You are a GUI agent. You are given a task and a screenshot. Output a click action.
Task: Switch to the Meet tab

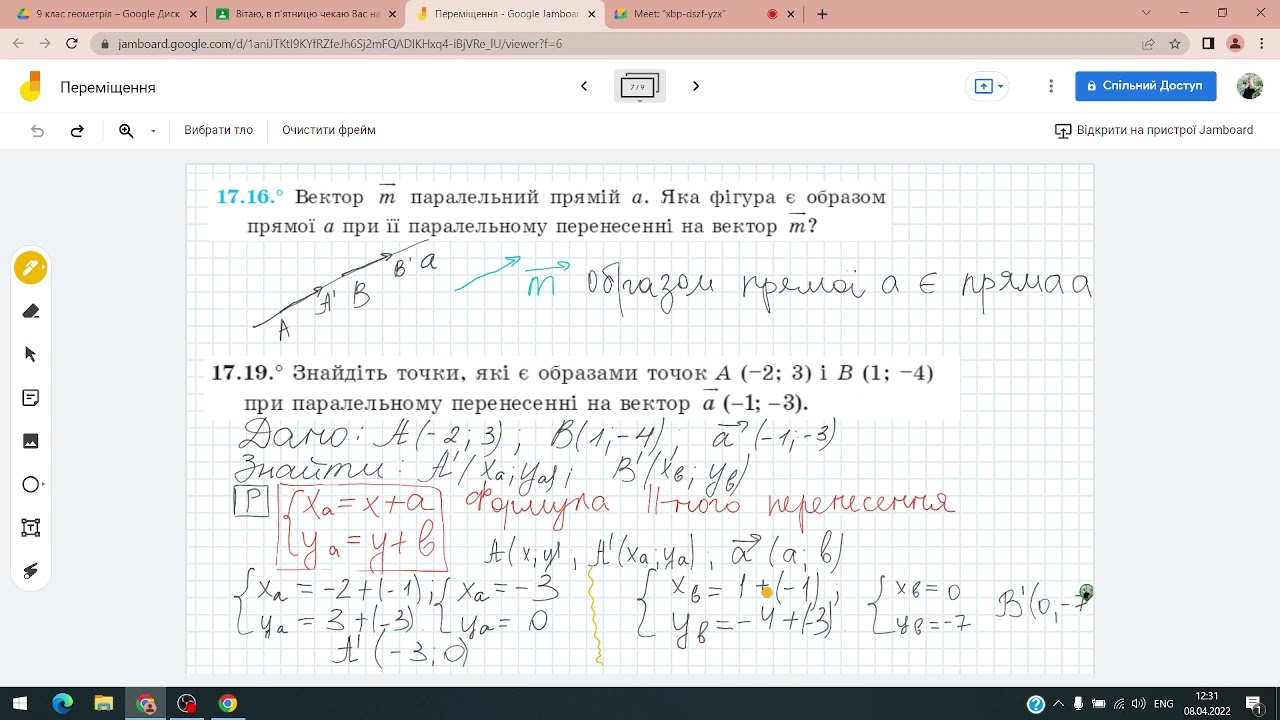[694, 15]
